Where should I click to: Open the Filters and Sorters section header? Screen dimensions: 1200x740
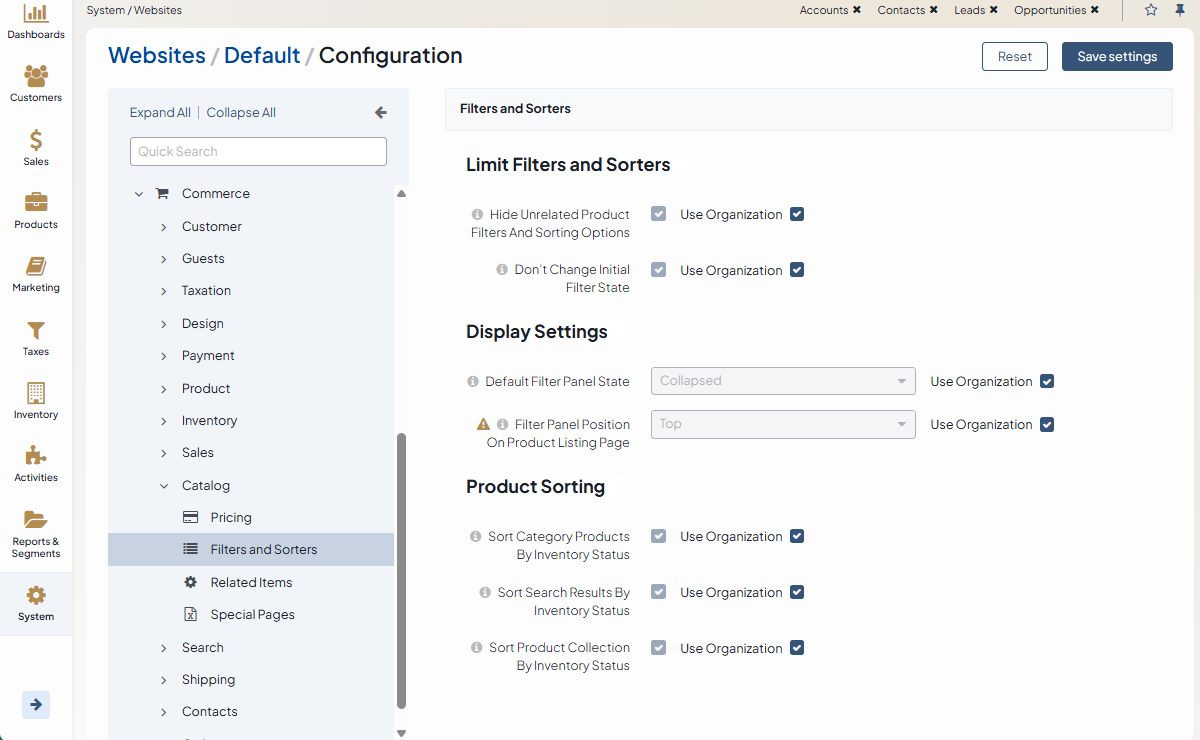(x=808, y=108)
